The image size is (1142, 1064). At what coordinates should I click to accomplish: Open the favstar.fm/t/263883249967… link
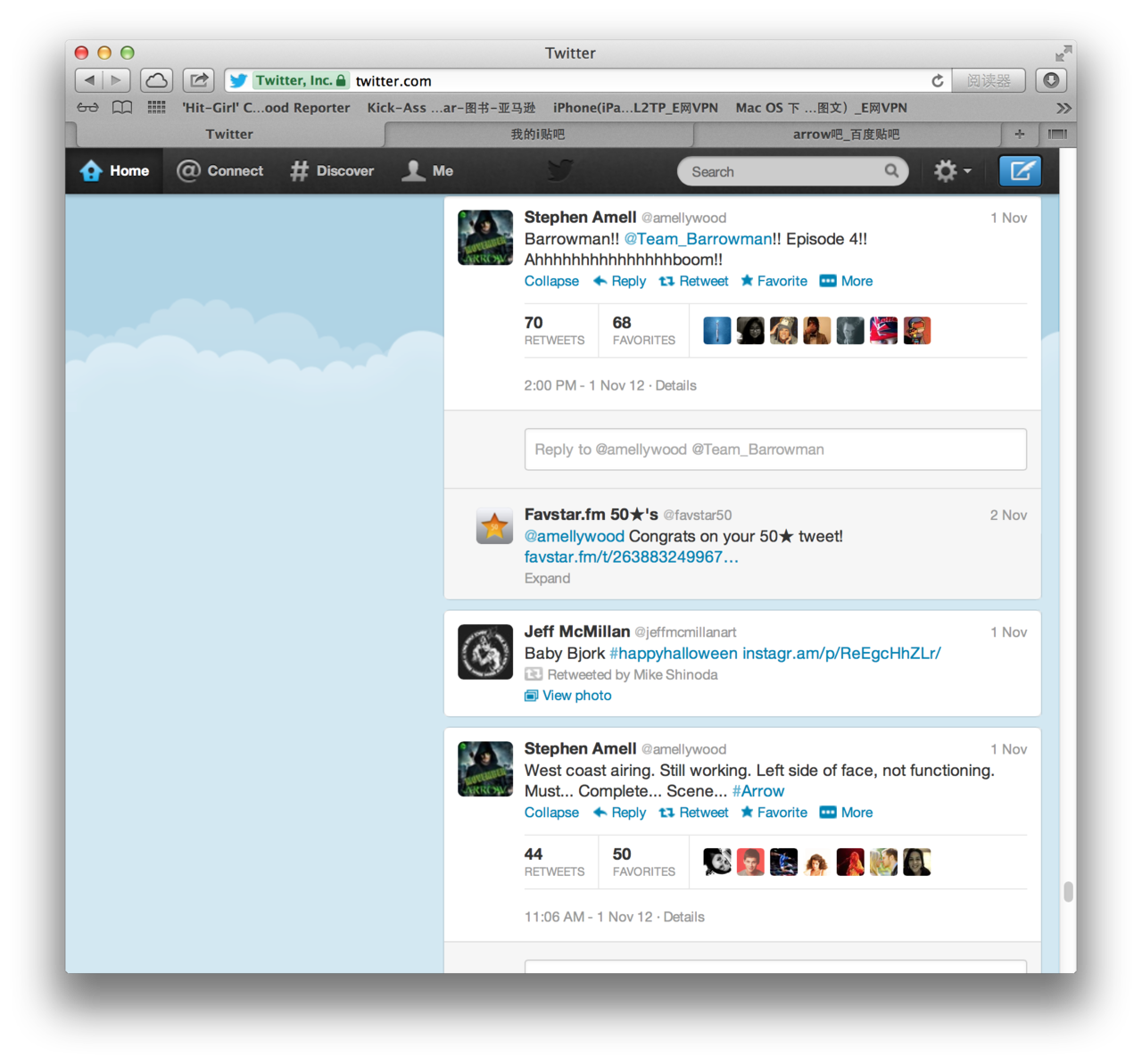point(631,557)
